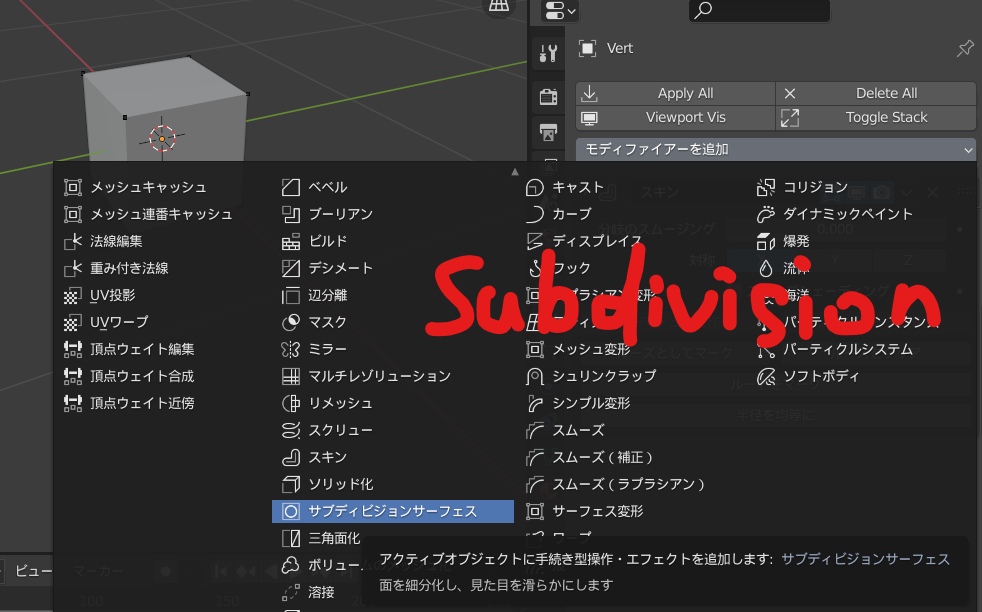Click the メッシュ変形 icon
This screenshot has width=982, height=612.
(535, 349)
